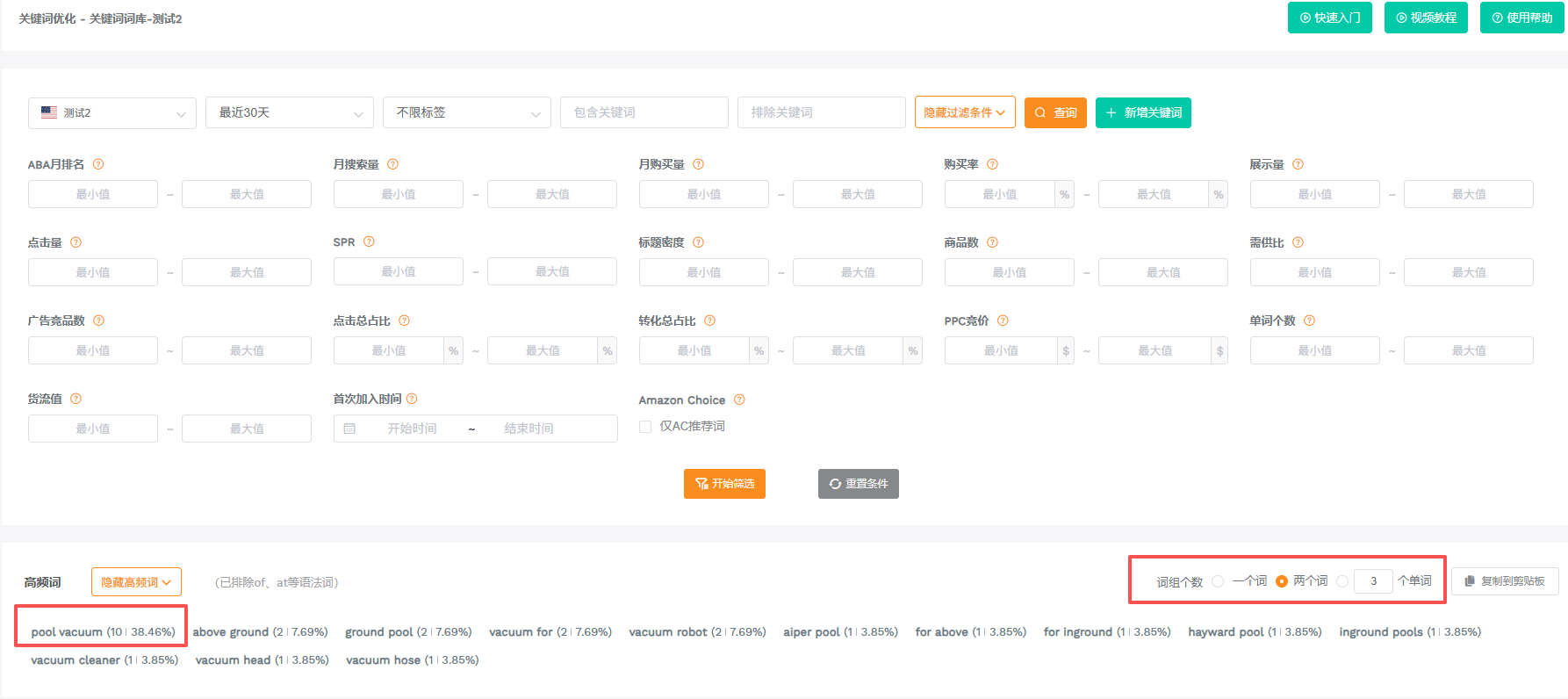Click the help icon beside SPR

pos(369,242)
